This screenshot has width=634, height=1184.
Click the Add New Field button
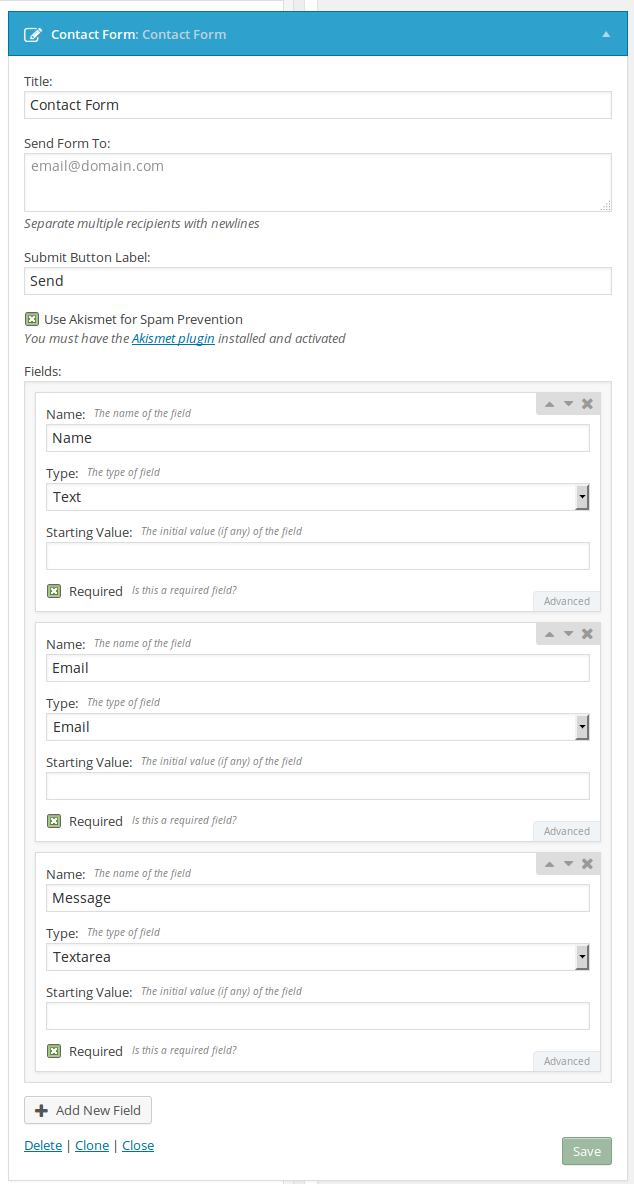coord(88,1111)
